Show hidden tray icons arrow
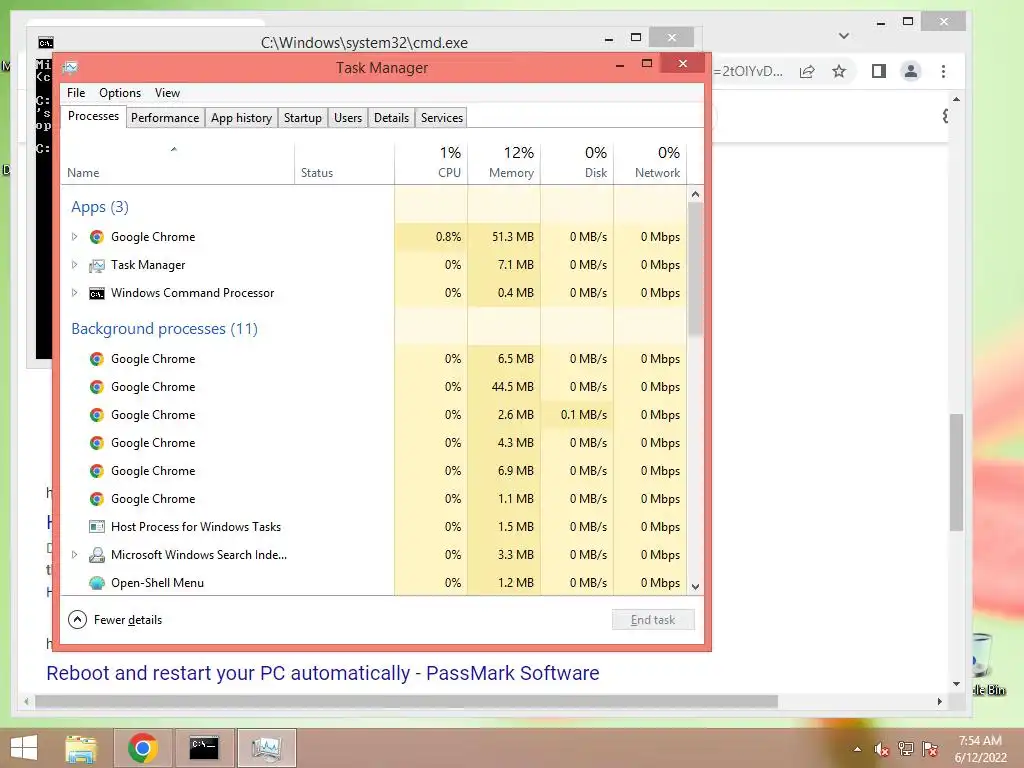Image resolution: width=1024 pixels, height=768 pixels. tap(857, 750)
